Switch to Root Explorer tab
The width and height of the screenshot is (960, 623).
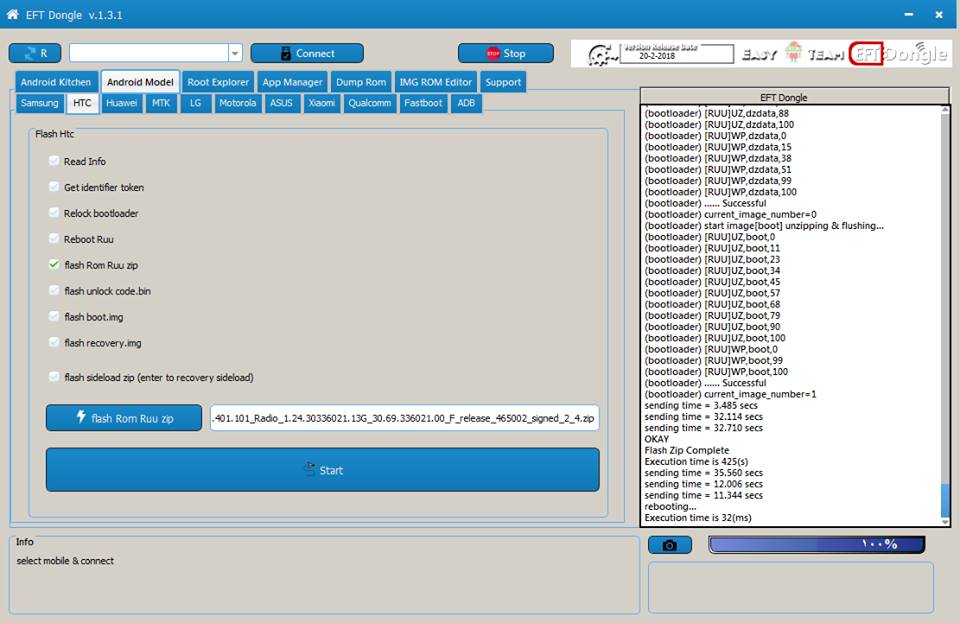click(218, 82)
